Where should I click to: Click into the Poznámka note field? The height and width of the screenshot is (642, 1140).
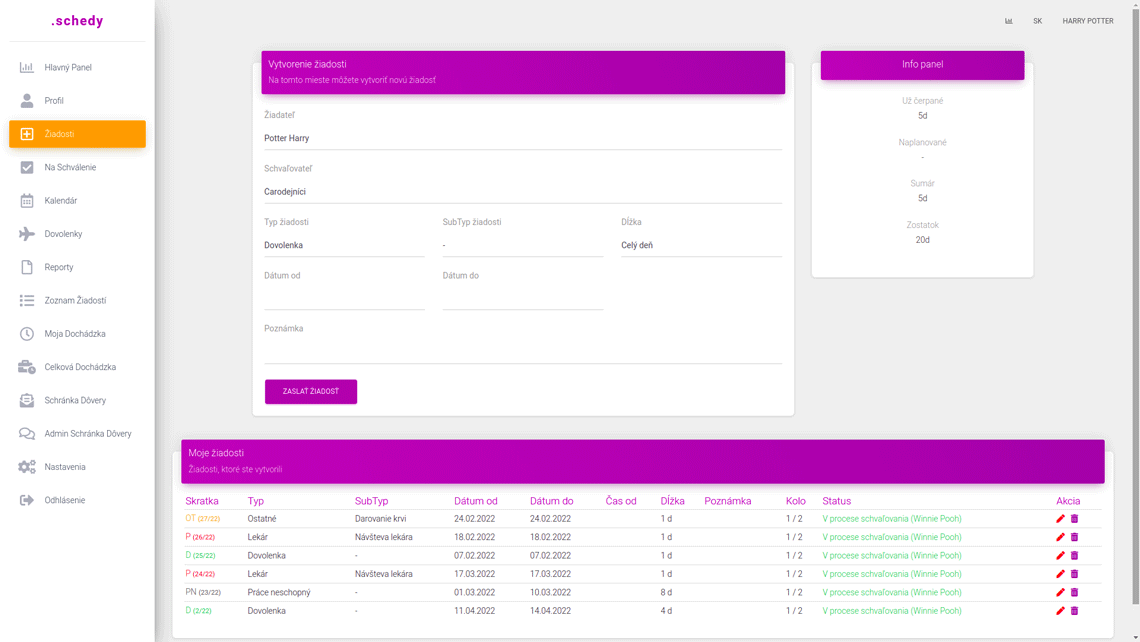(x=522, y=351)
